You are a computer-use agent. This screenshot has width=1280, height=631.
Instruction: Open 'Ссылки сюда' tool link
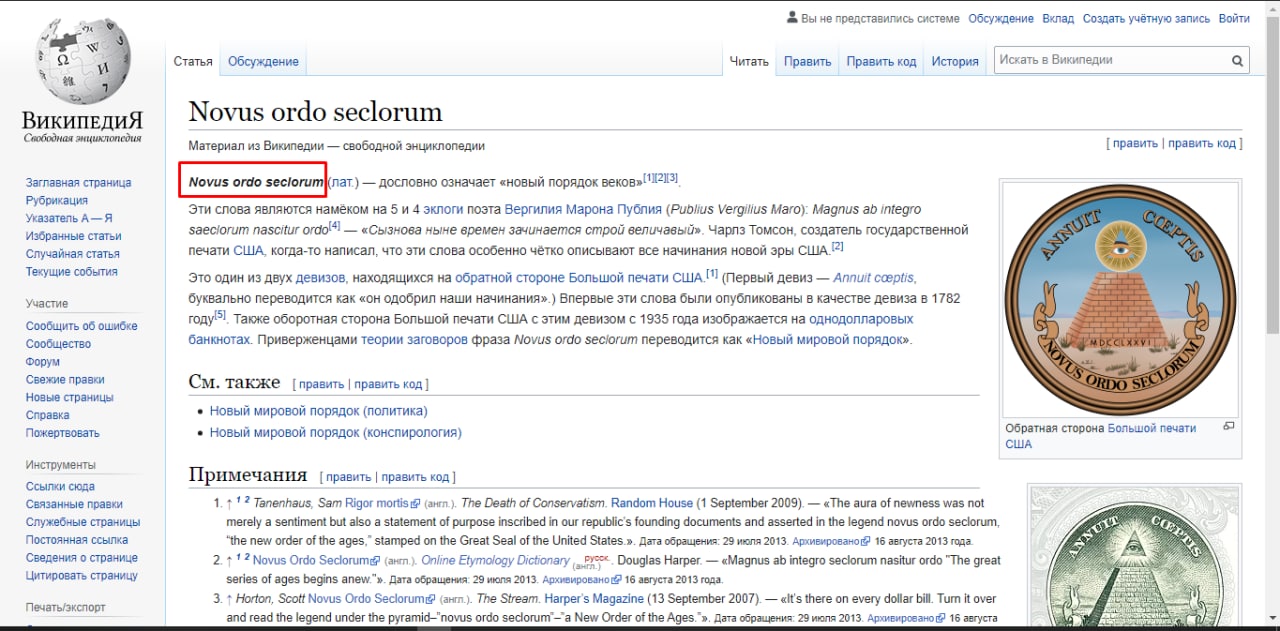point(60,487)
